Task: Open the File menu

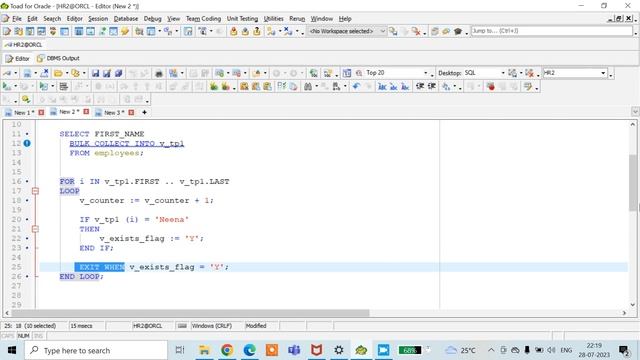Action: tap(17, 19)
